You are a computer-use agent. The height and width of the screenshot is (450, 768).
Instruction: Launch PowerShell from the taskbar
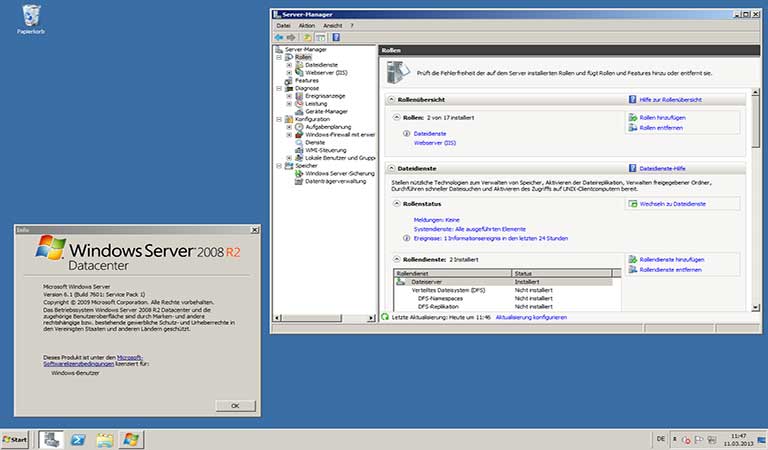(x=78, y=439)
